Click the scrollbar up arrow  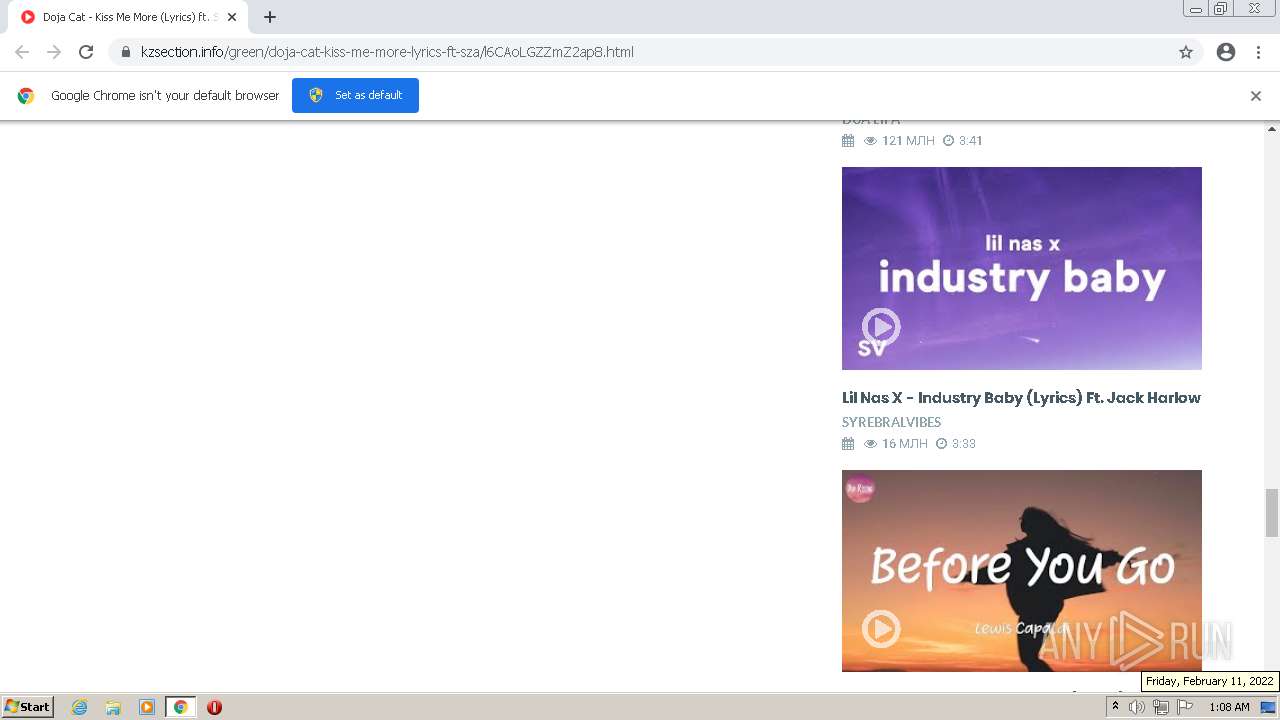click(x=1272, y=129)
